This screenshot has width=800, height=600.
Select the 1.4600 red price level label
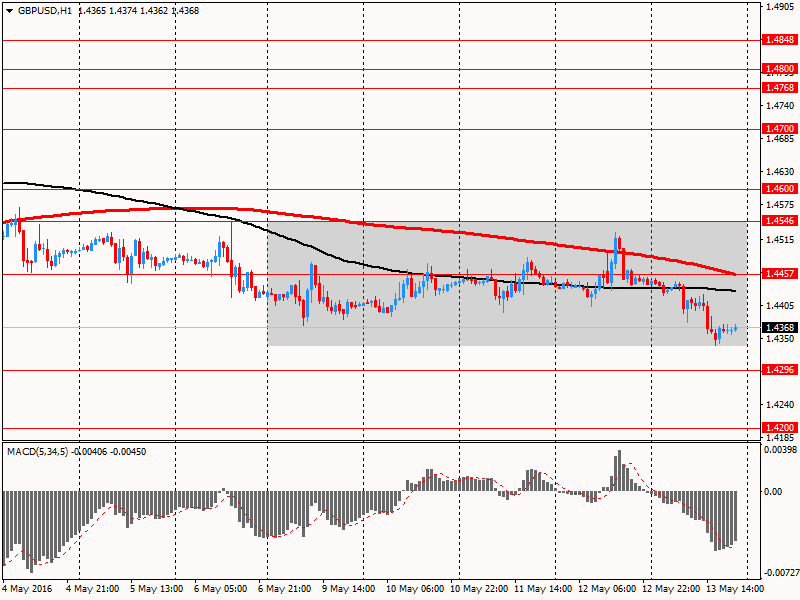point(779,189)
